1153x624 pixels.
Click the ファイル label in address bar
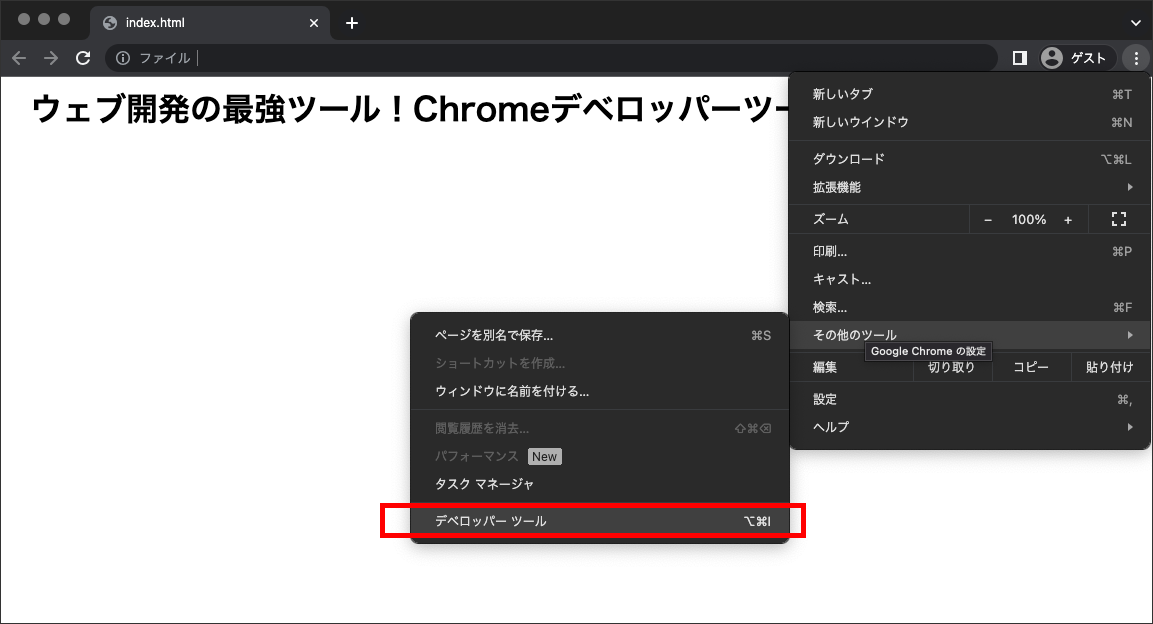pos(165,58)
